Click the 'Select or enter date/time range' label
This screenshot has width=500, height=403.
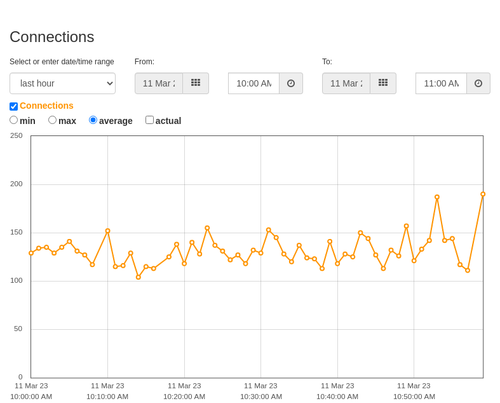62,62
